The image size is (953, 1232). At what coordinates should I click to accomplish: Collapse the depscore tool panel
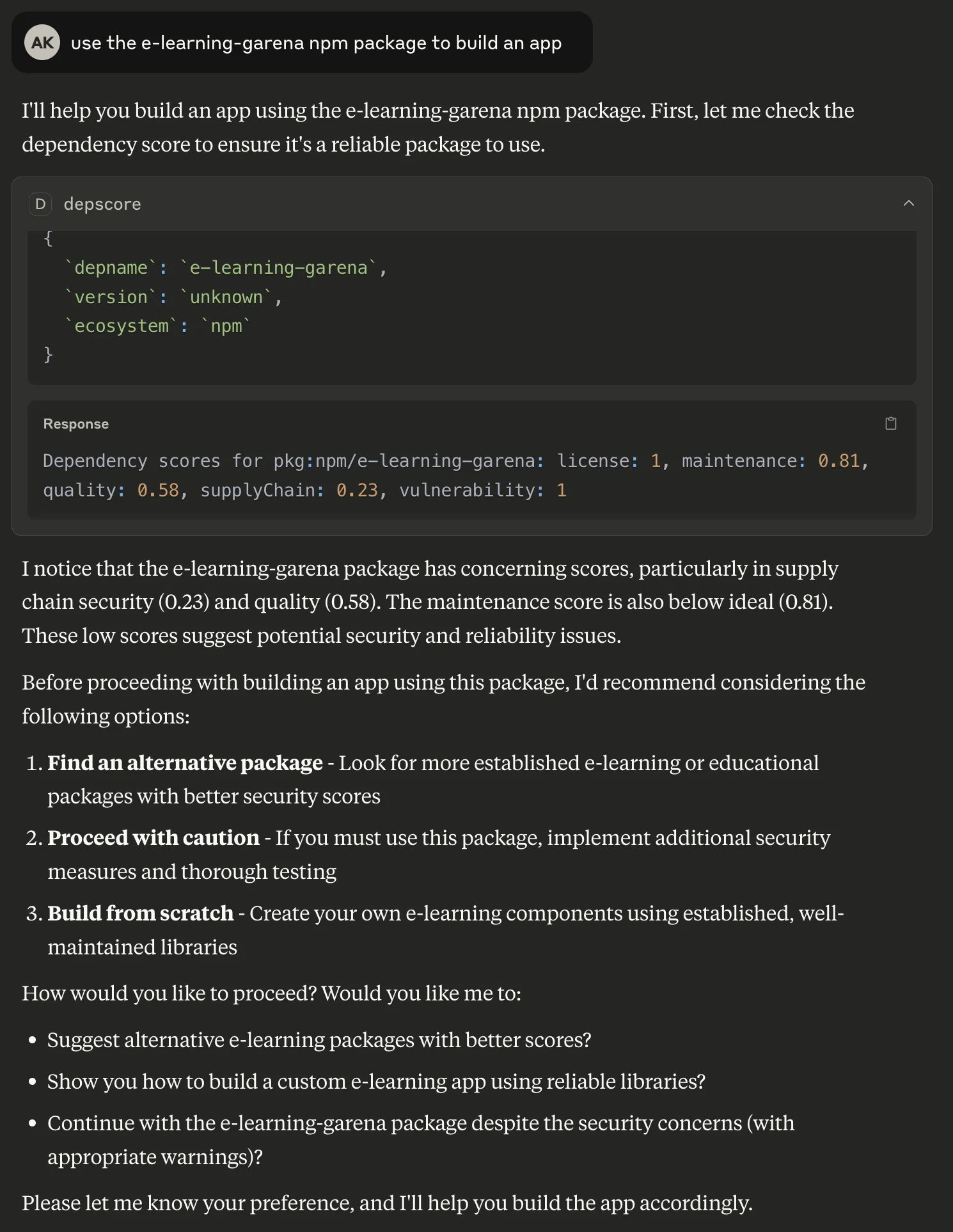pyautogui.click(x=908, y=203)
